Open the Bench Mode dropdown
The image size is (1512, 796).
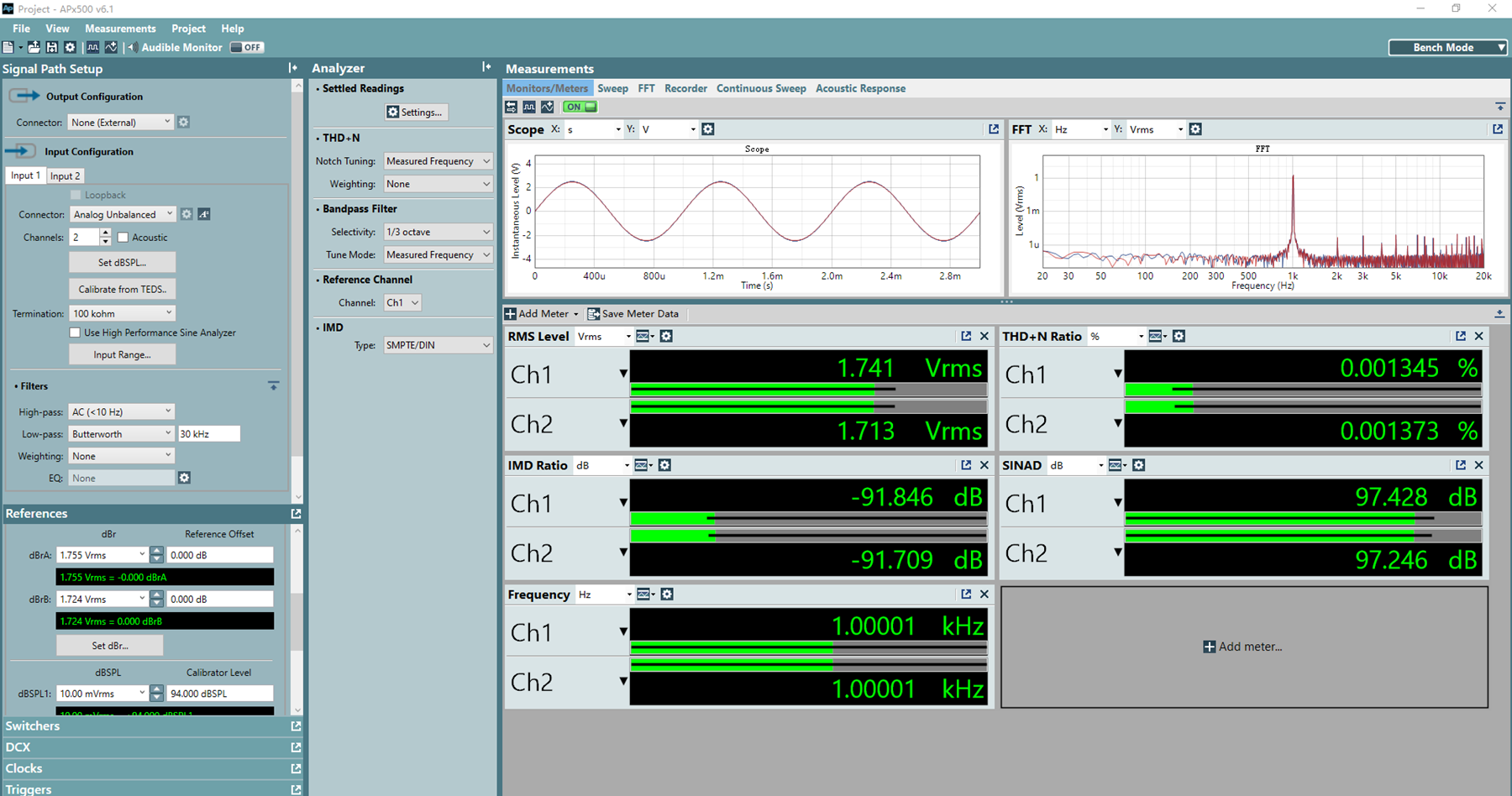1447,48
